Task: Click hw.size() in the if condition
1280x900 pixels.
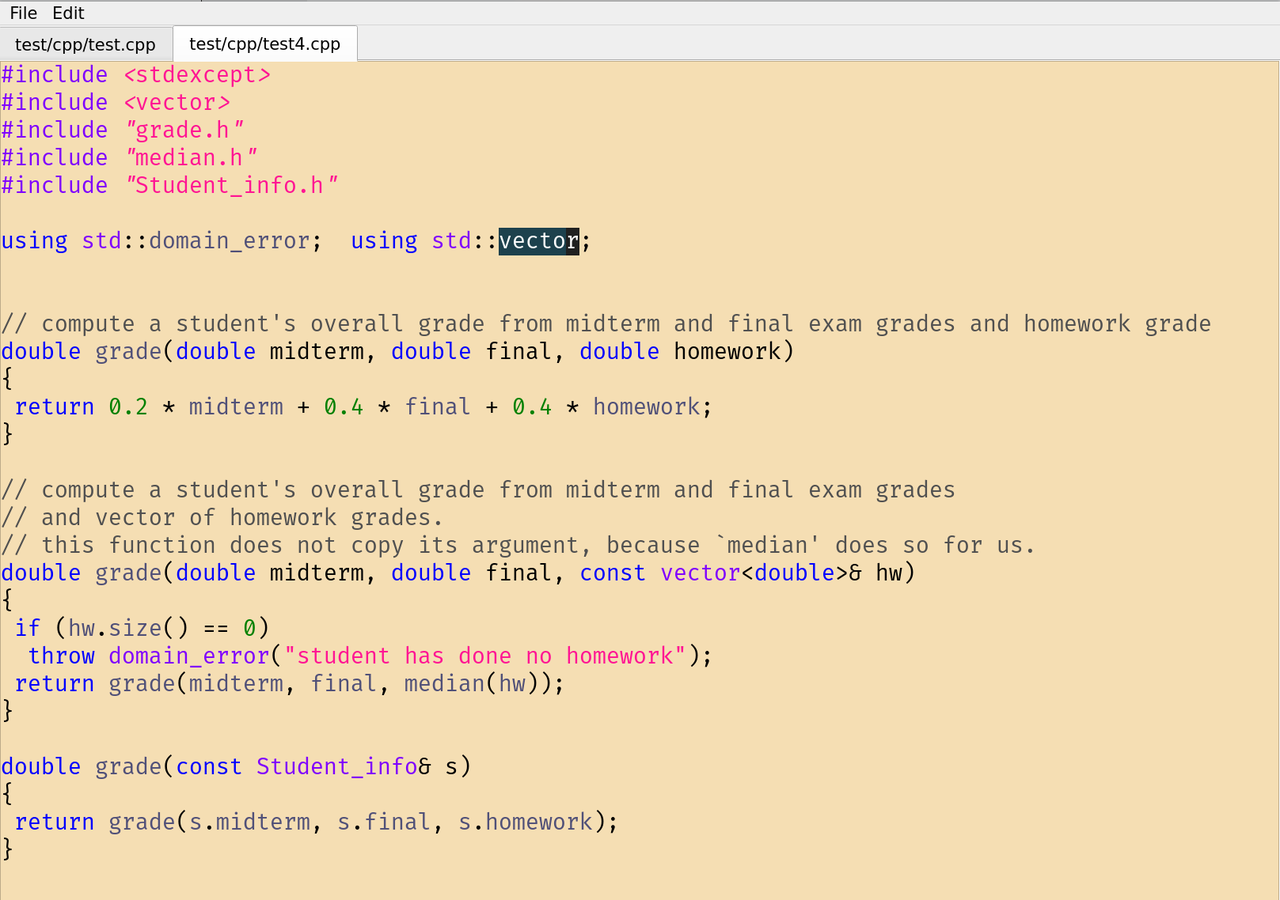Action: 128,629
